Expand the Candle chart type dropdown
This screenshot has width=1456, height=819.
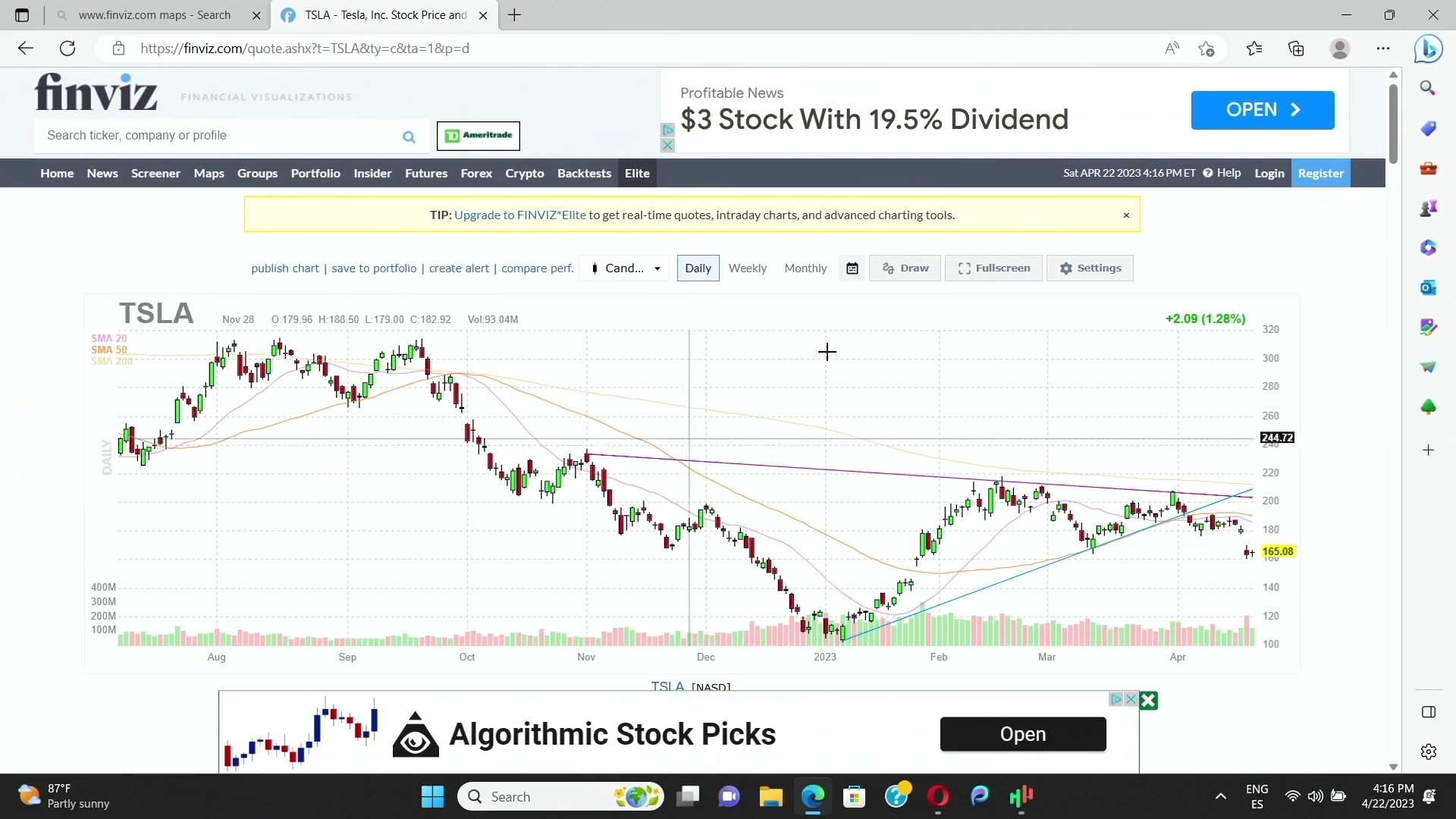click(x=625, y=268)
